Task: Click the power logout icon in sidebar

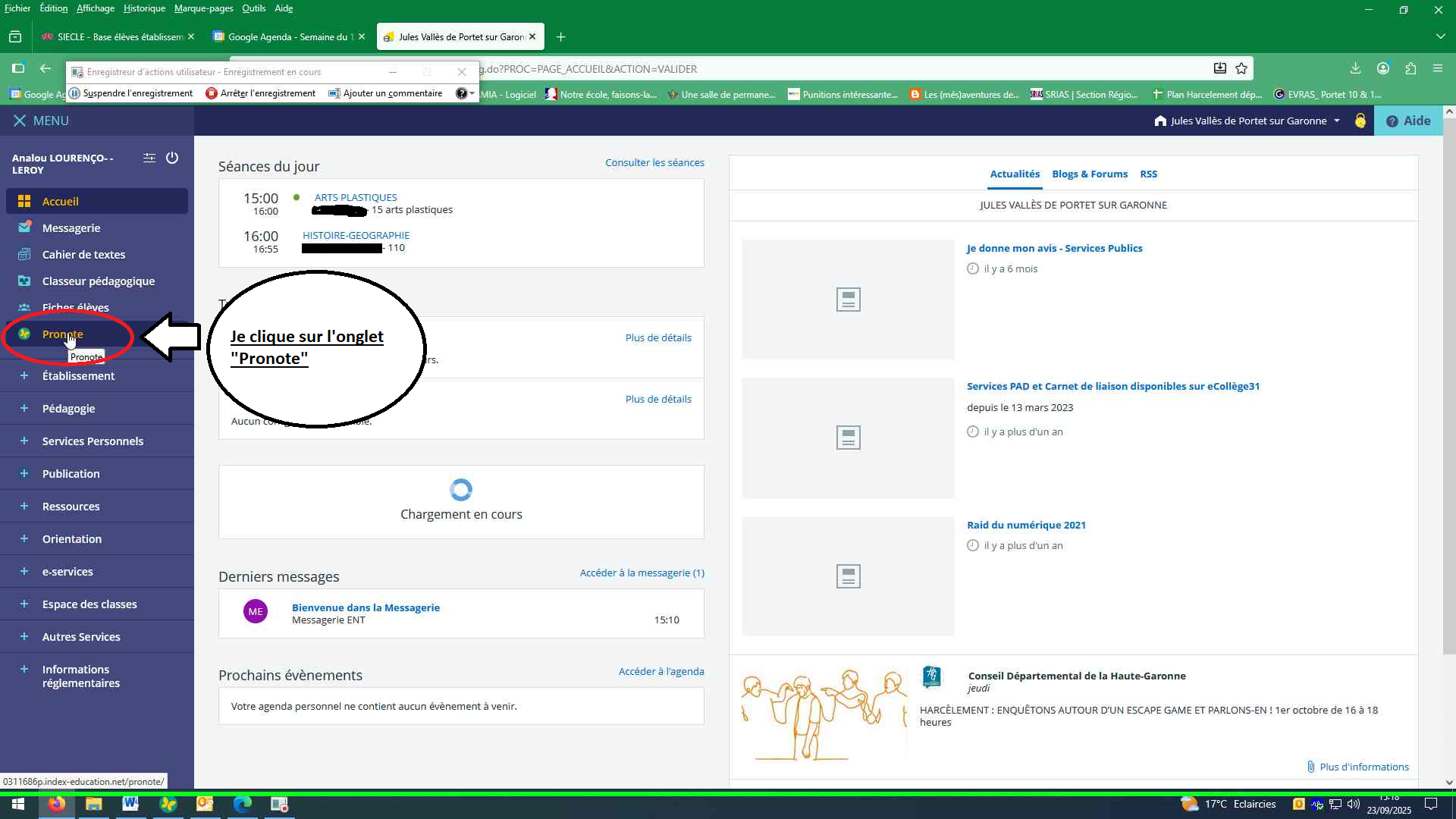Action: coord(172,158)
